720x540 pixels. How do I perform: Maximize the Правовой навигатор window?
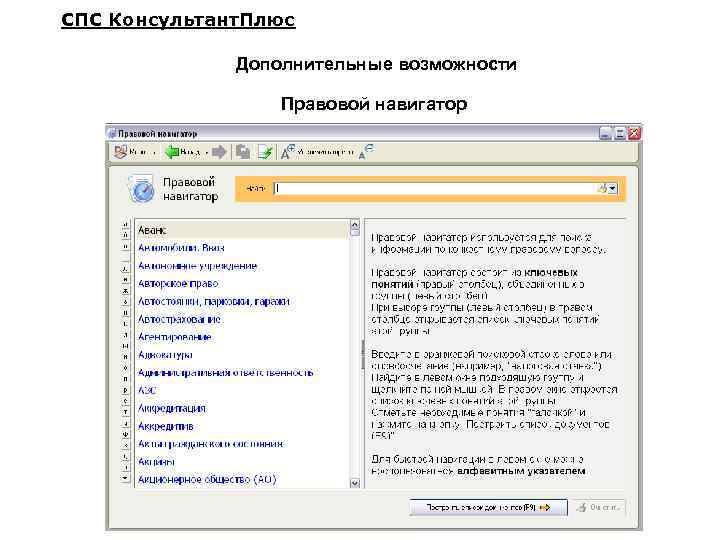pyautogui.click(x=619, y=134)
